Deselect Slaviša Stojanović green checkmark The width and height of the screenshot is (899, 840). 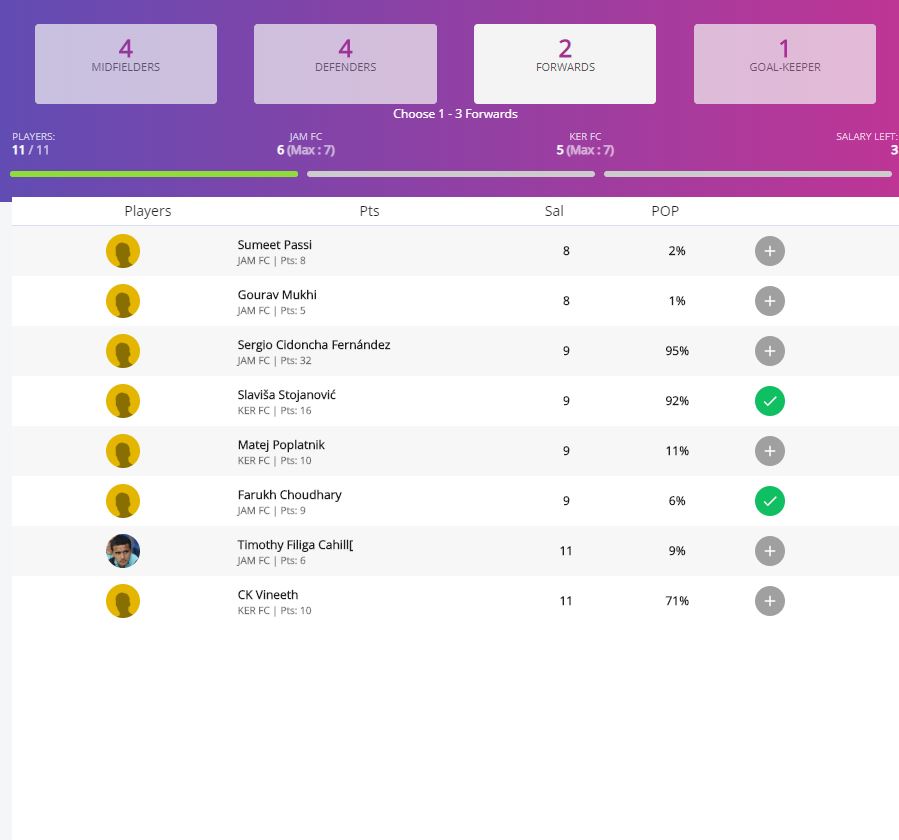point(769,401)
